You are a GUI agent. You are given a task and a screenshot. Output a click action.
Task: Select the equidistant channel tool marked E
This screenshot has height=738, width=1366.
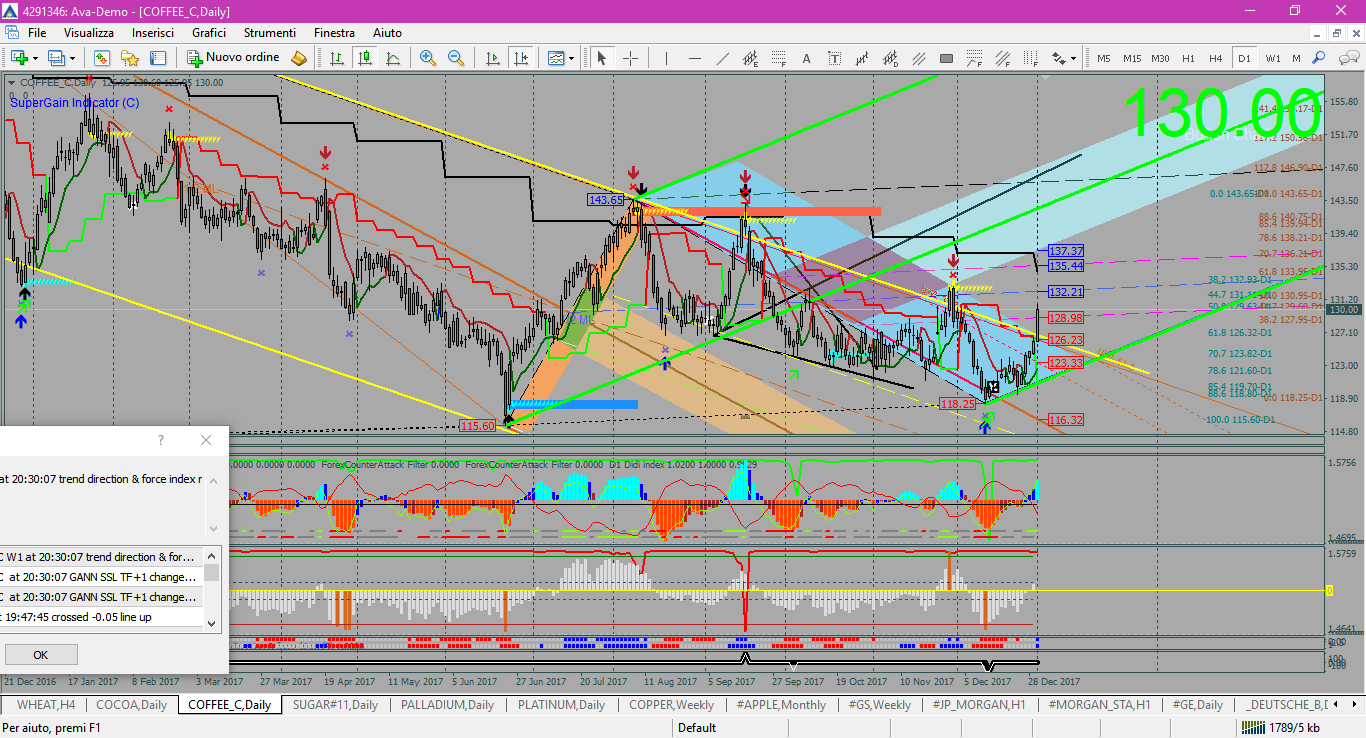750,58
